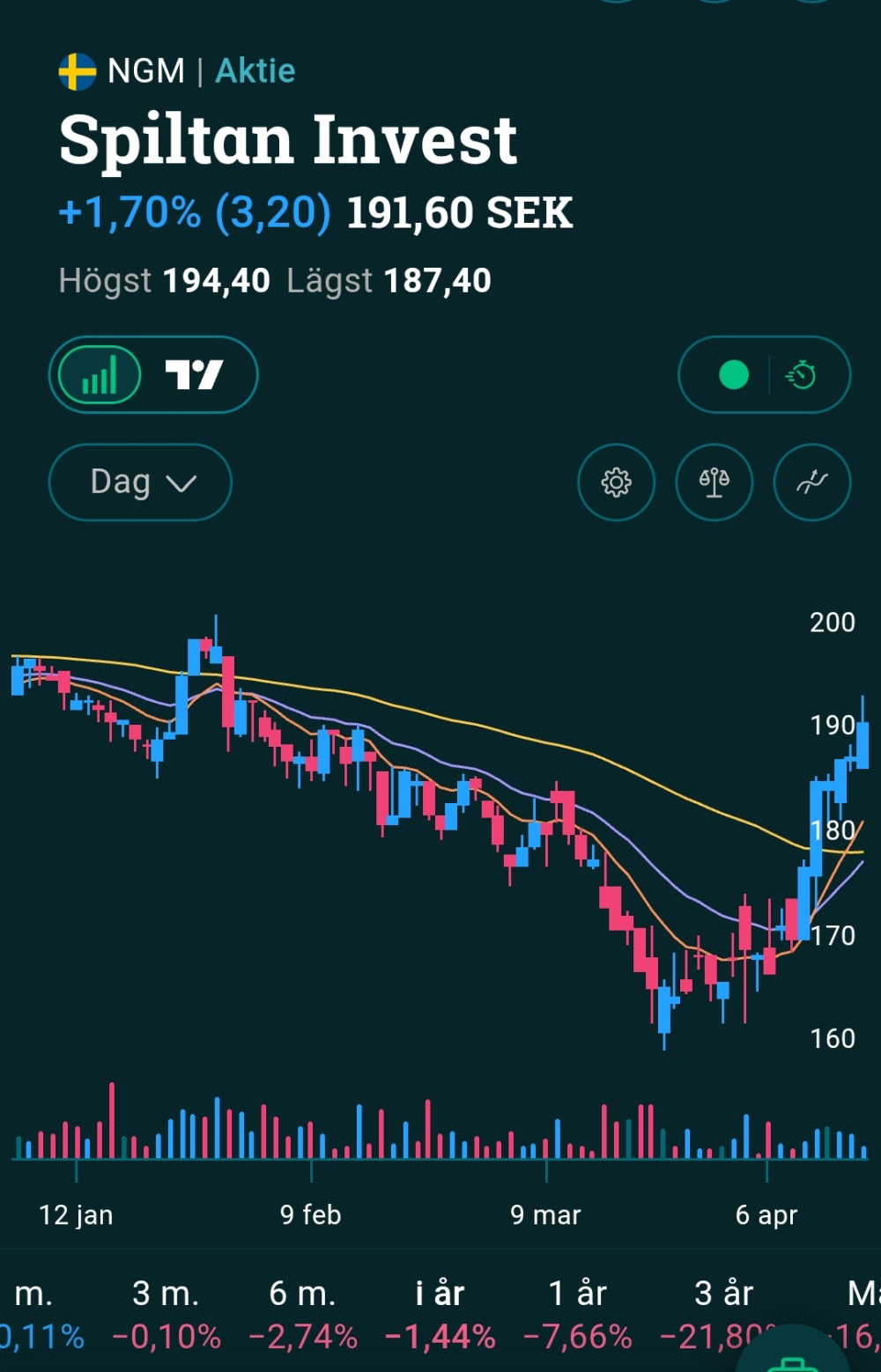Tap the 160 price axis label
881x1372 pixels.
pos(833,1038)
